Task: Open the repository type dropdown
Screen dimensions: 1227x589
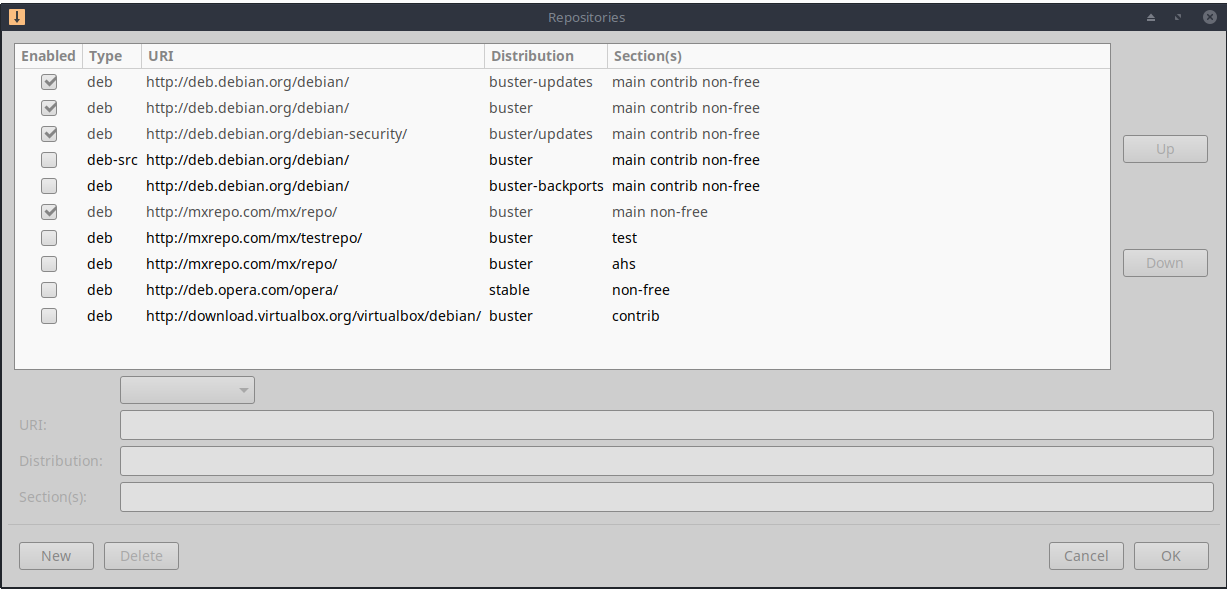Action: [187, 390]
